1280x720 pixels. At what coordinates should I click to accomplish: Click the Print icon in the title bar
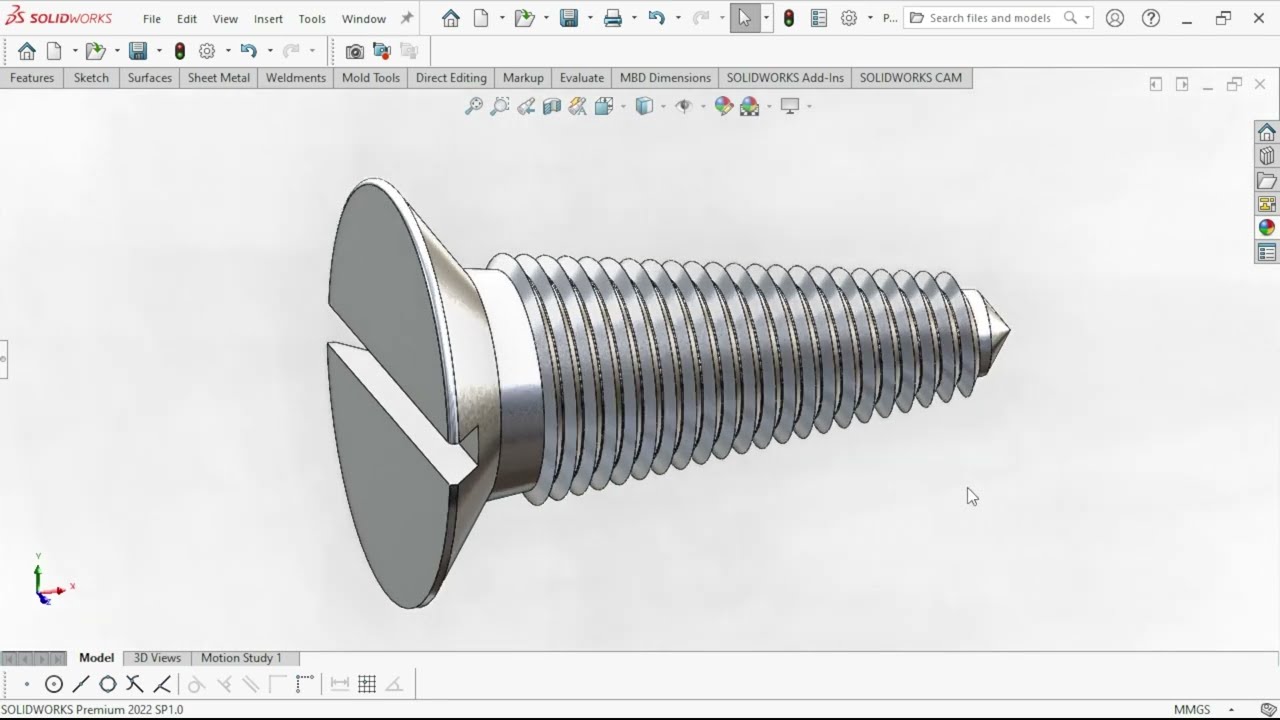[613, 18]
